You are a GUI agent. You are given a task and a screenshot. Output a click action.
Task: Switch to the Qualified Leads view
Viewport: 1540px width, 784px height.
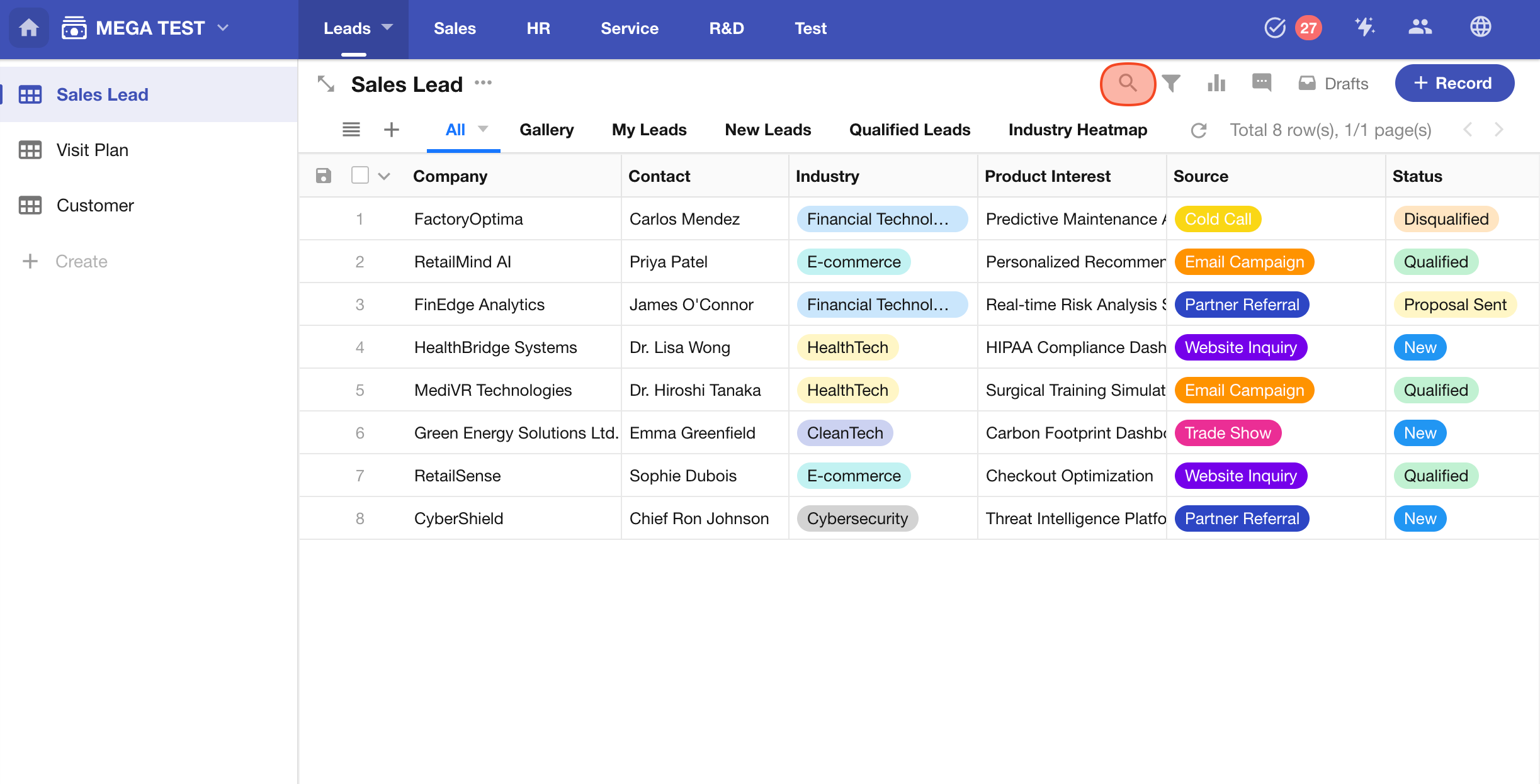coord(909,130)
